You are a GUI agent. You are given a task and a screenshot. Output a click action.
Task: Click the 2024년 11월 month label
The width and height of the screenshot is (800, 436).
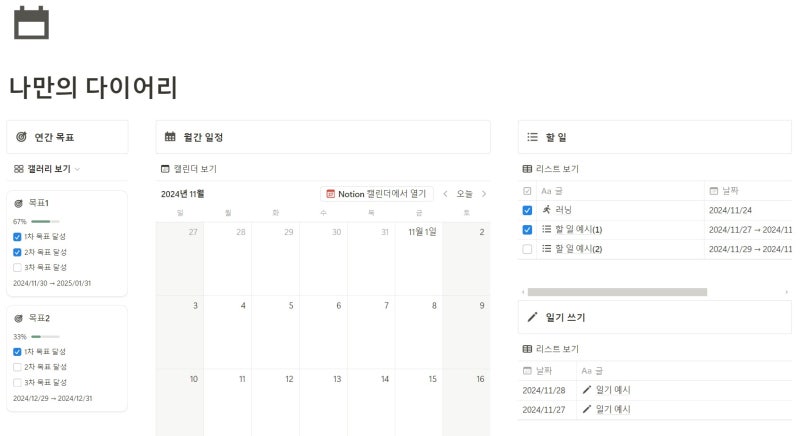coord(183,194)
